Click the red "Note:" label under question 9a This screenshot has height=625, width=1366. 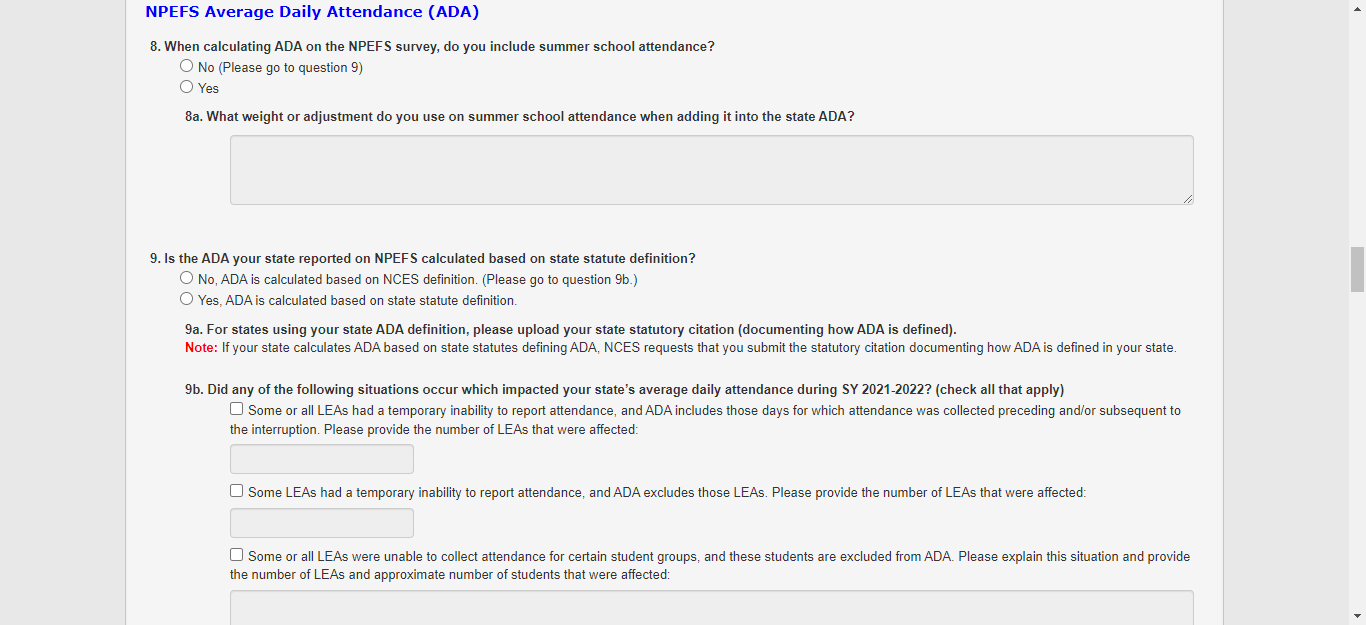tap(201, 348)
